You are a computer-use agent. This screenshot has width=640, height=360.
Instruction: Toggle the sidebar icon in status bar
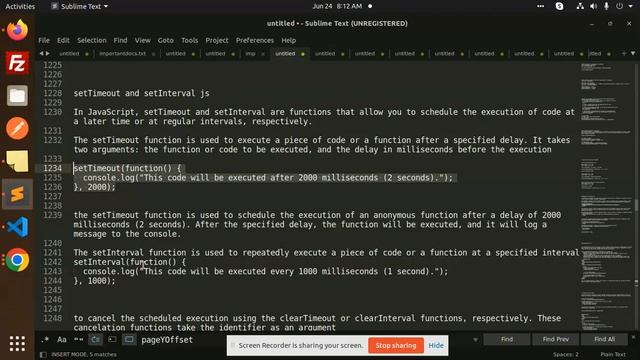pos(43,355)
